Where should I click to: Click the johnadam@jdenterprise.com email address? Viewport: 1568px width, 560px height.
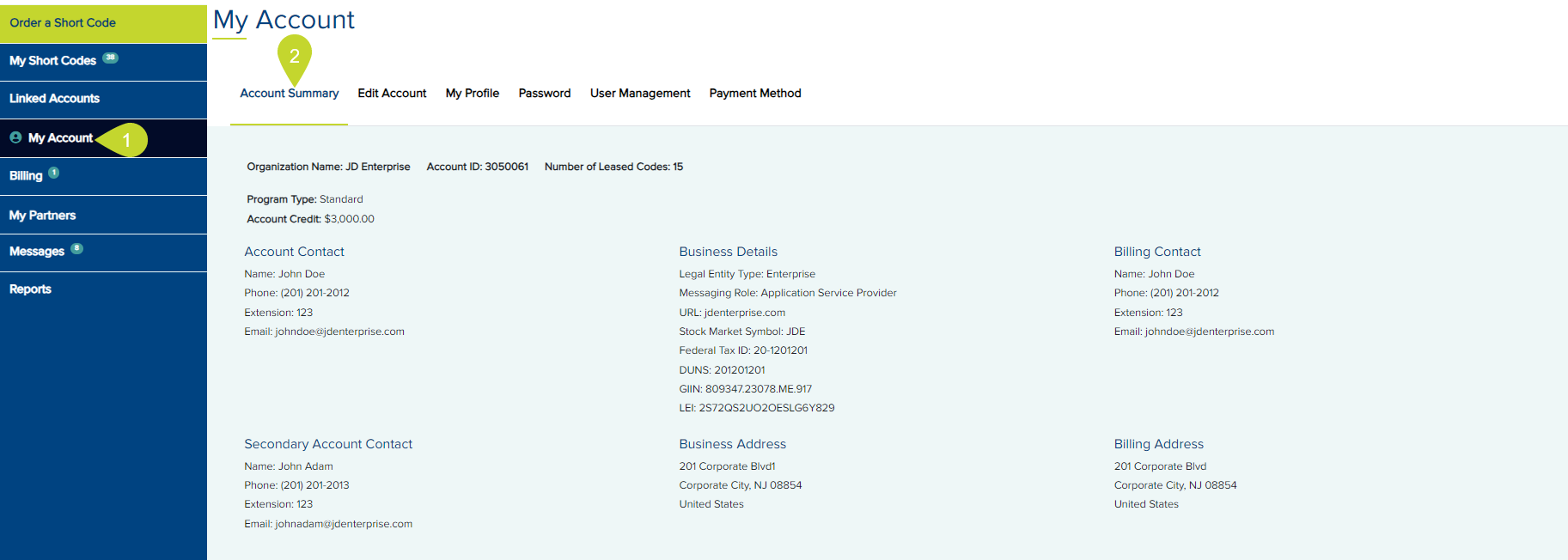click(x=343, y=524)
